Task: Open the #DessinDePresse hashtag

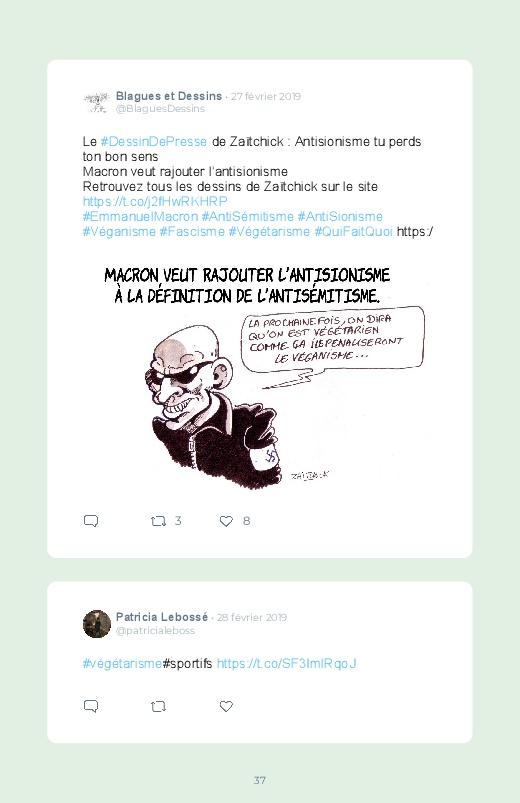Action: [154, 142]
